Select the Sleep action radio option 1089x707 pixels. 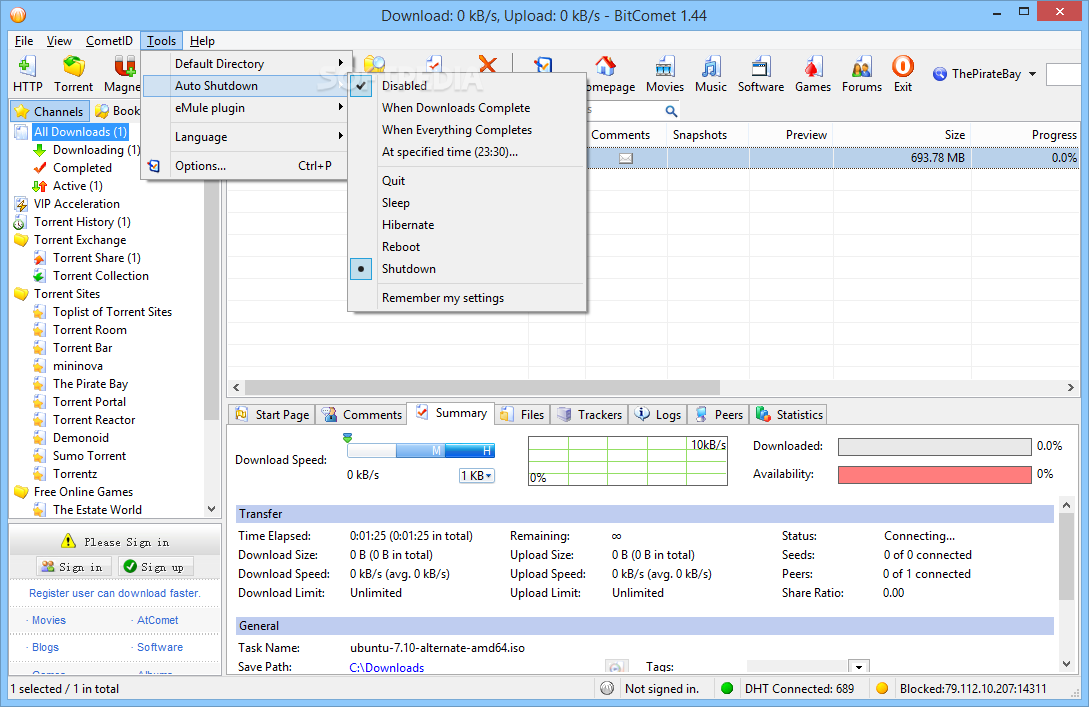pos(467,203)
